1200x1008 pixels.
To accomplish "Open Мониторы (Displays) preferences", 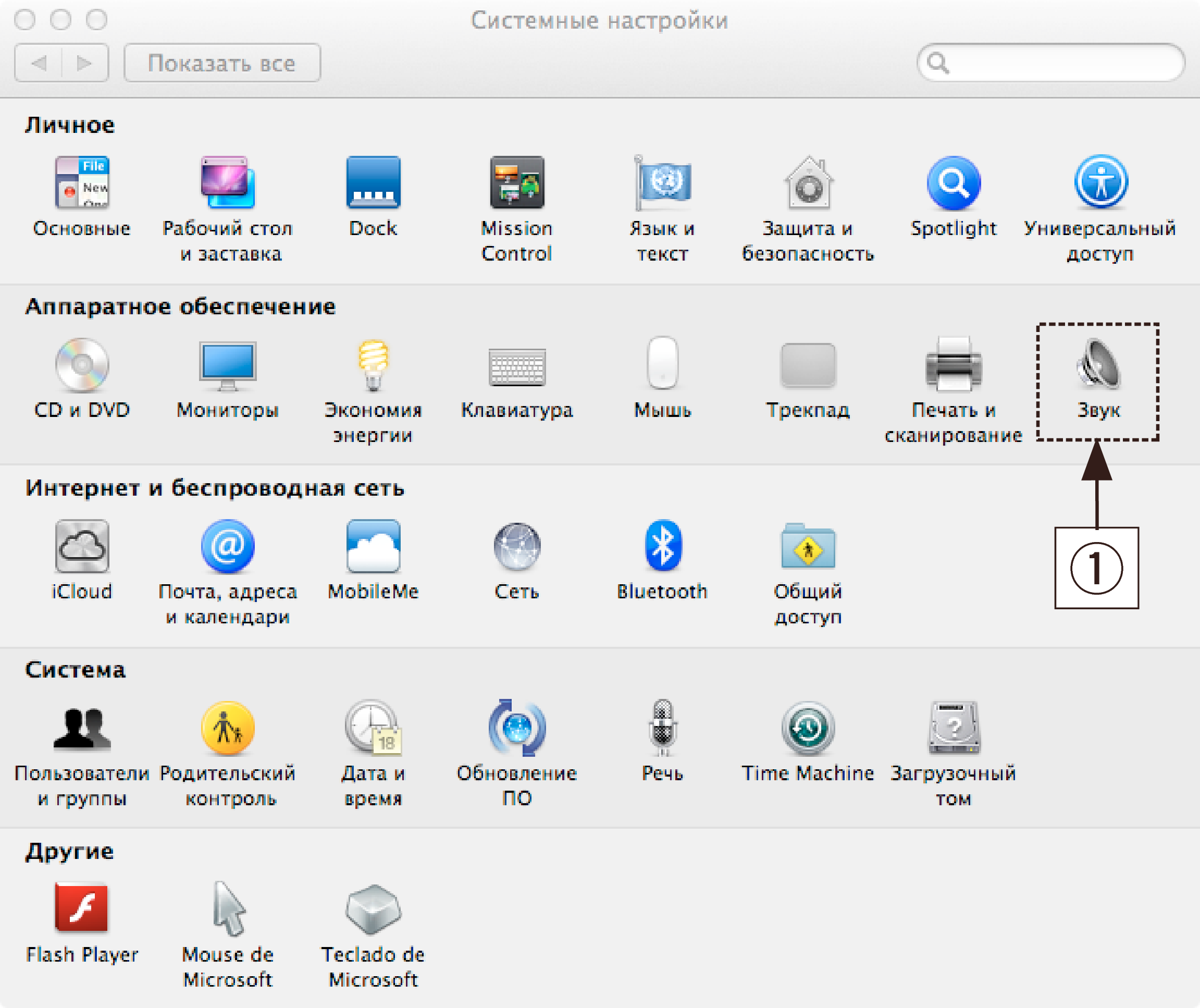I will pyautogui.click(x=227, y=365).
